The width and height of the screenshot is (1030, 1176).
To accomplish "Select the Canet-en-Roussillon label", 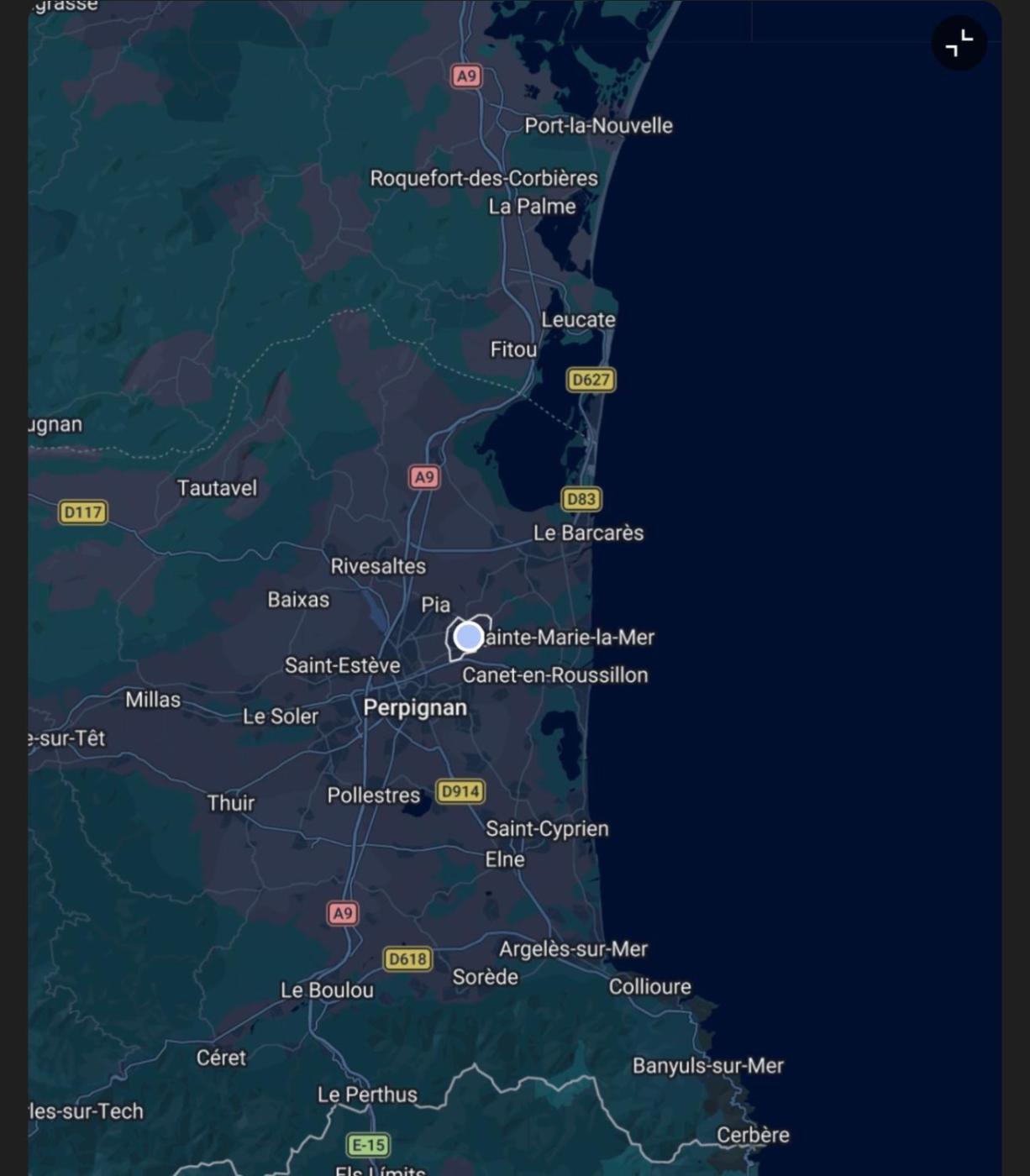I will pyautogui.click(x=554, y=675).
